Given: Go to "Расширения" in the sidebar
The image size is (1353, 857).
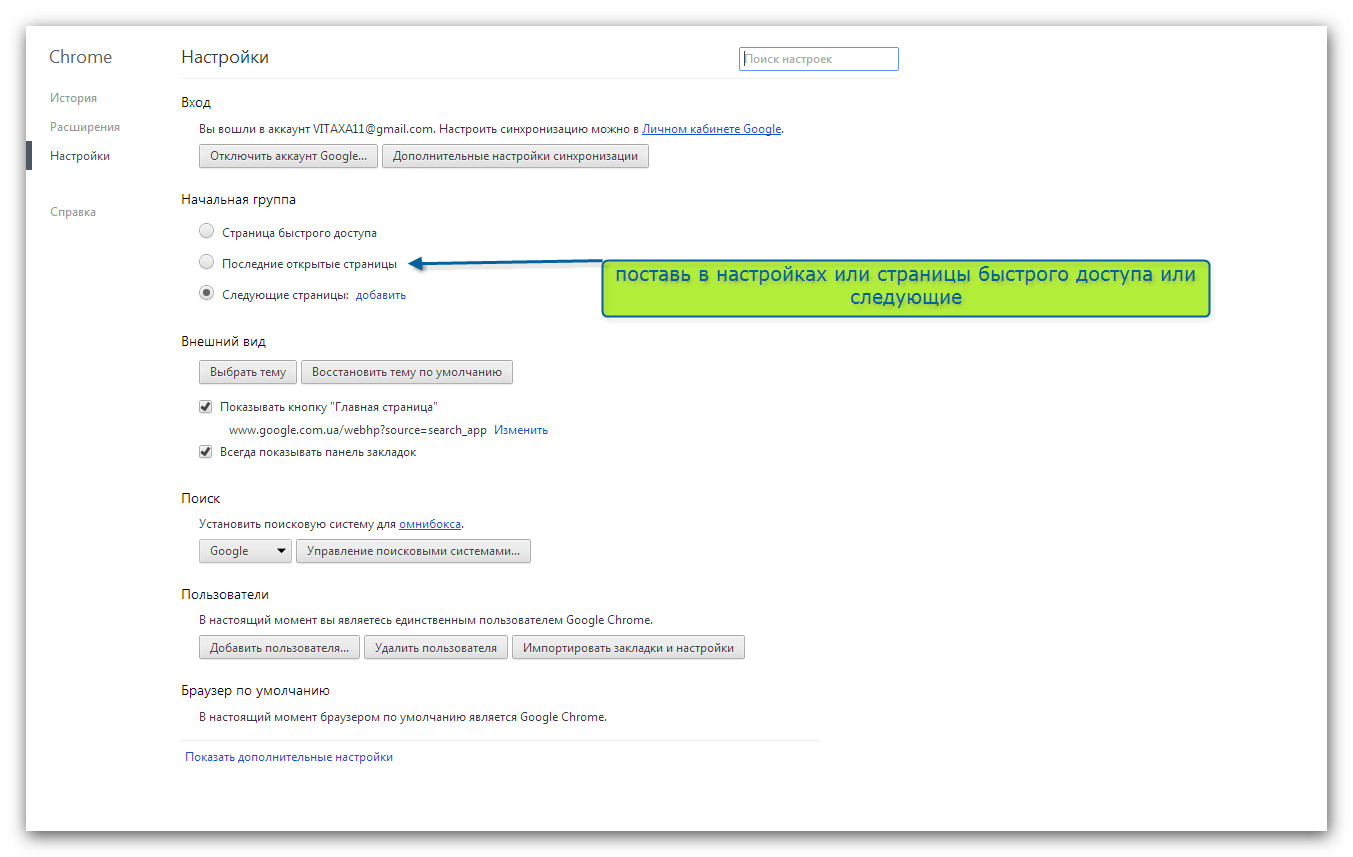Looking at the screenshot, I should [x=85, y=127].
